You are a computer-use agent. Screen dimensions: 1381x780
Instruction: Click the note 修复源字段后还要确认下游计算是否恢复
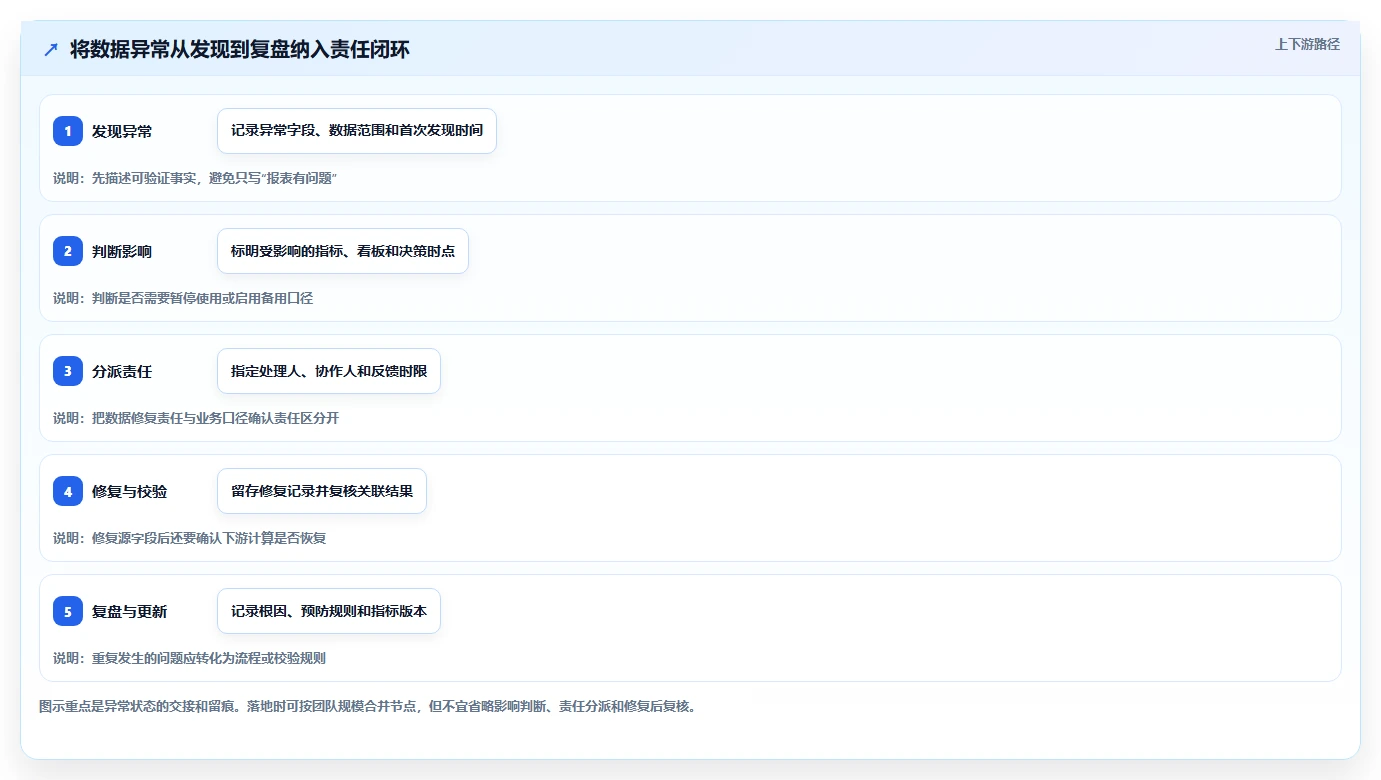tap(190, 538)
